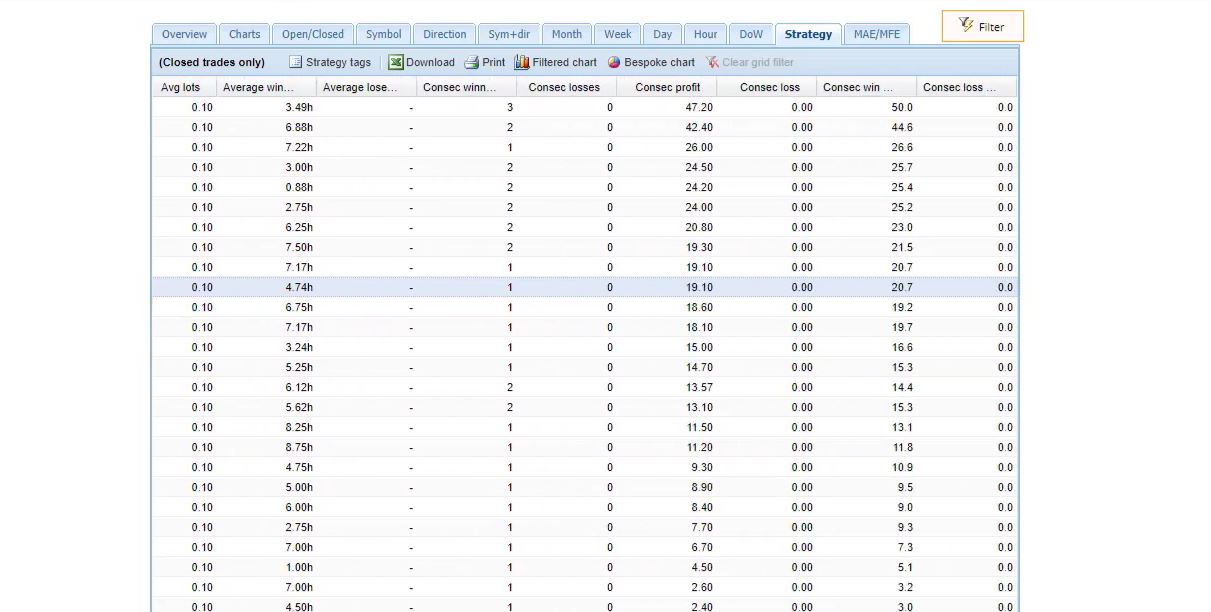
Task: Download the data via the Excel icon
Action: [396, 62]
